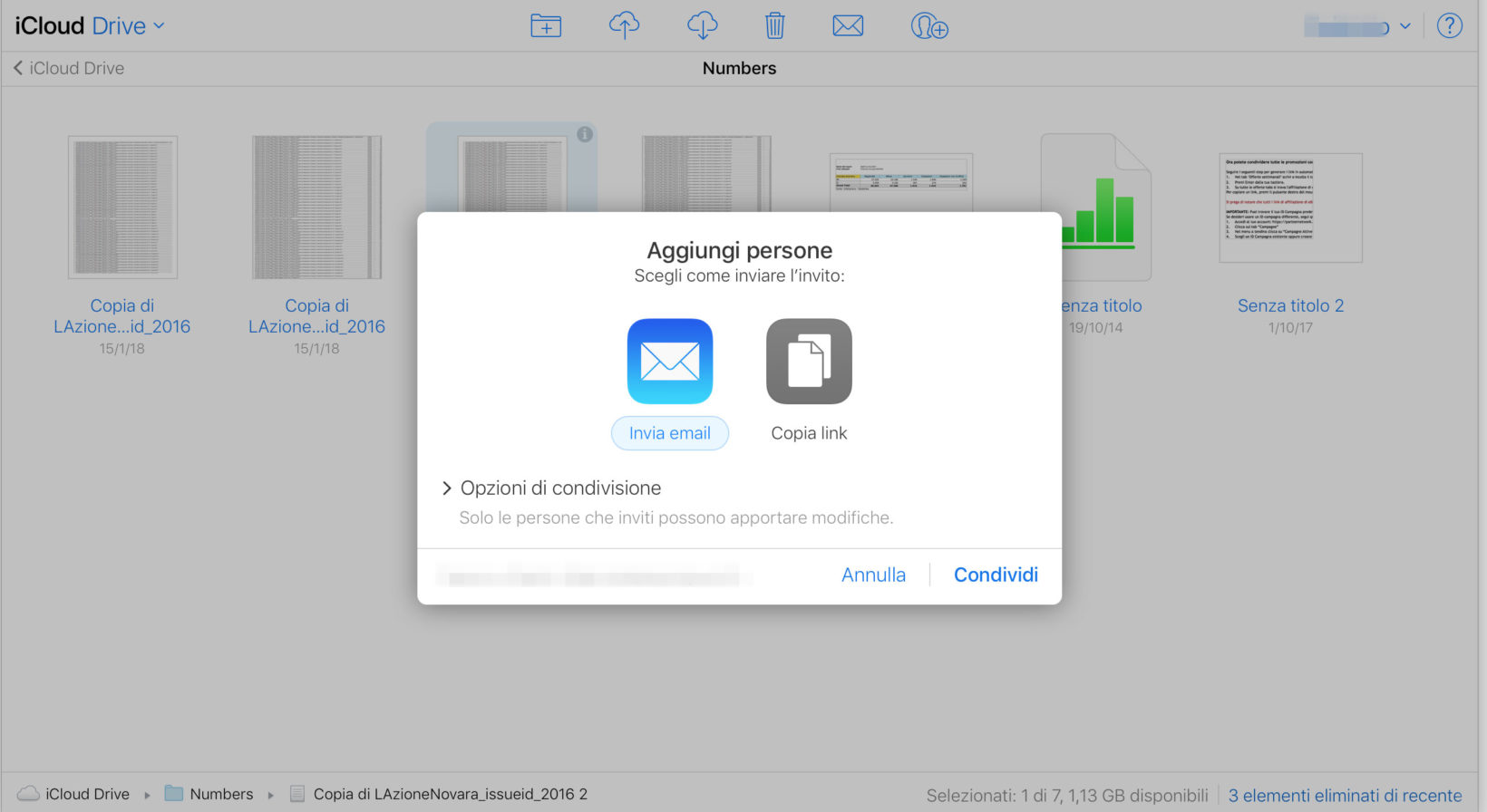This screenshot has width=1487, height=812.
Task: Click the Copia link label
Action: click(809, 433)
